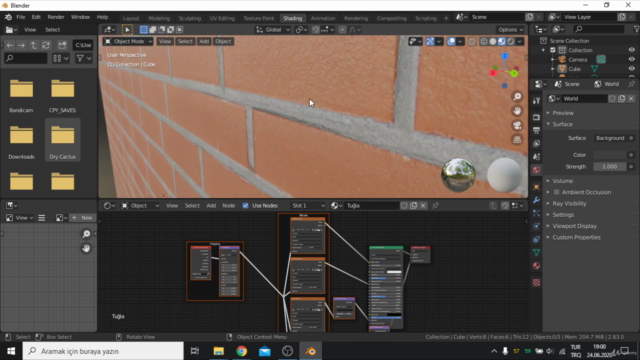Screen dimensions: 640x360
Task: Switch to rendered viewport shading
Action: (x=510, y=41)
